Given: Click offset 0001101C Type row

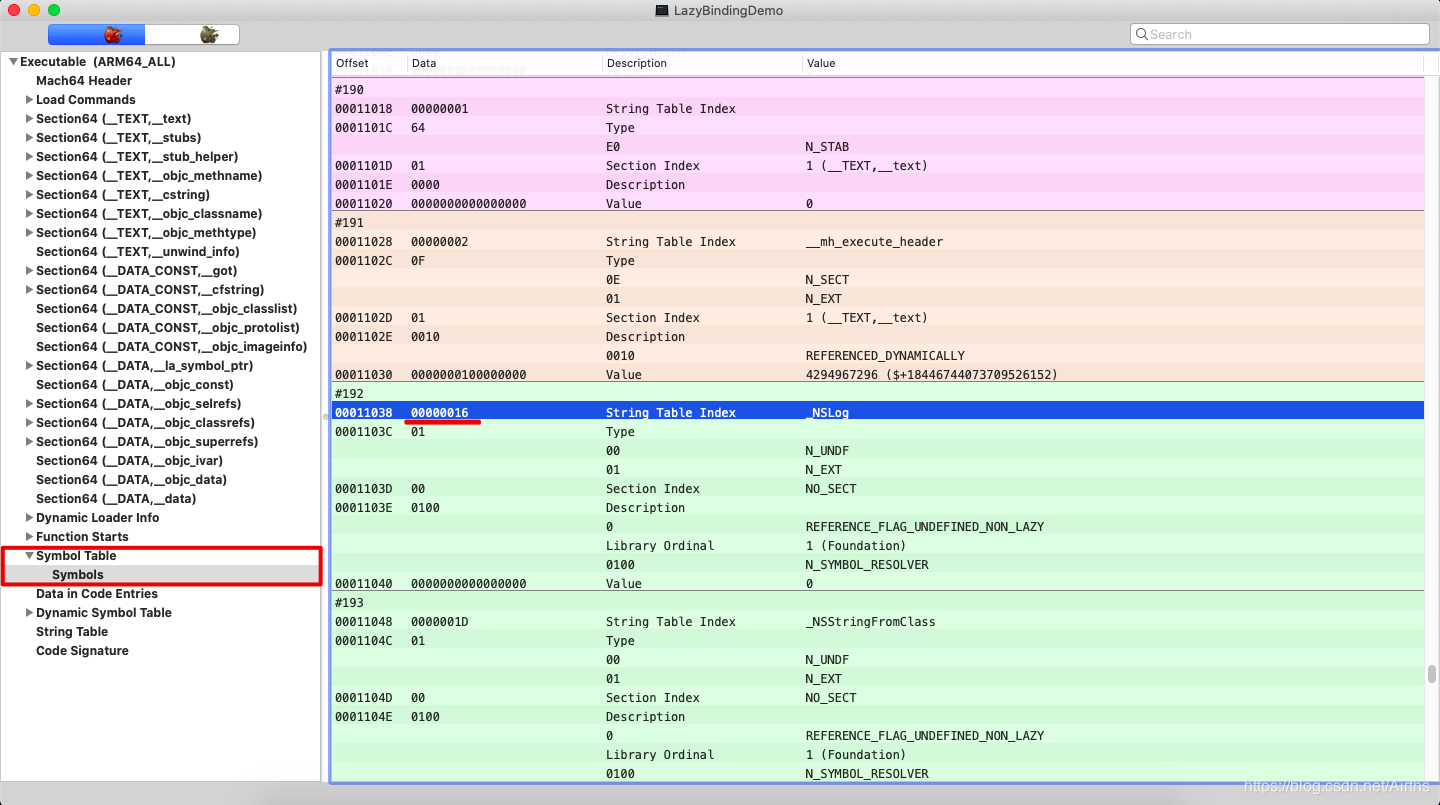Looking at the screenshot, I should tap(878, 128).
